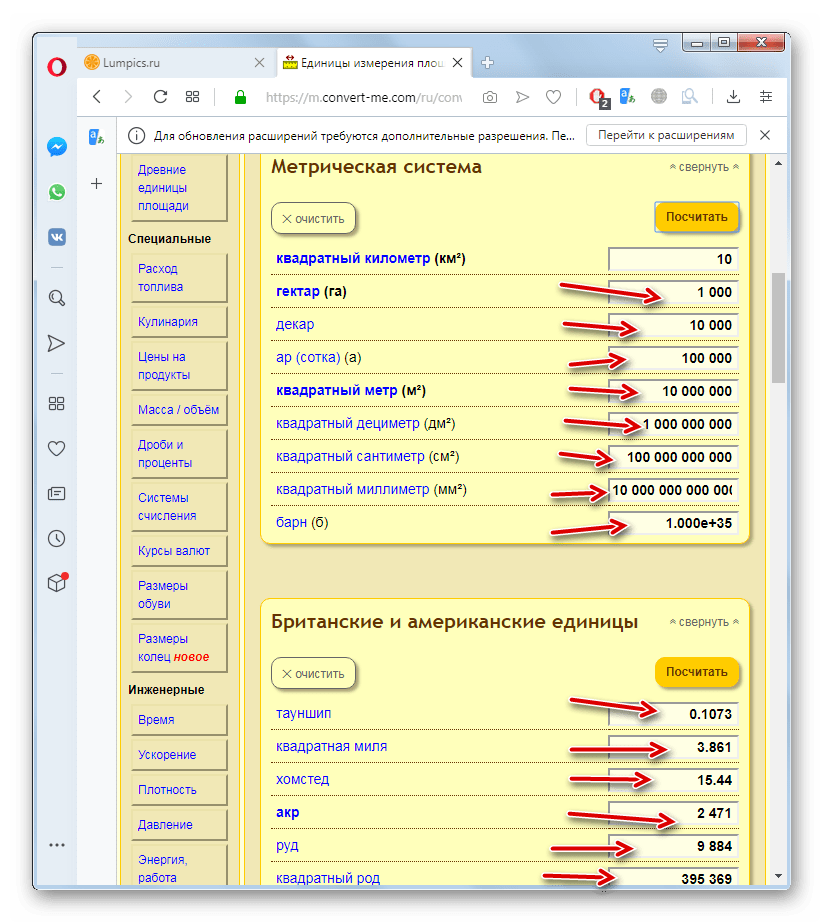824x923 pixels.
Task: Click the квадратный километр input field
Action: click(x=673, y=259)
